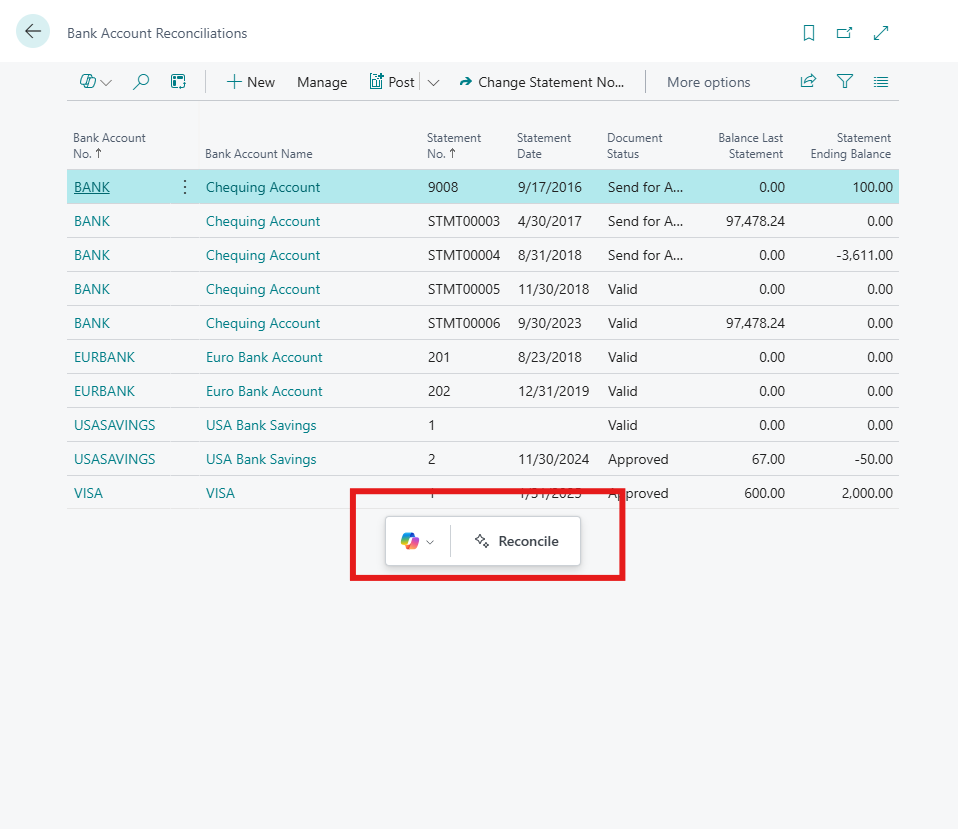The height and width of the screenshot is (829, 958).
Task: Select statement date 12/31/2019 cell
Action: 554,391
